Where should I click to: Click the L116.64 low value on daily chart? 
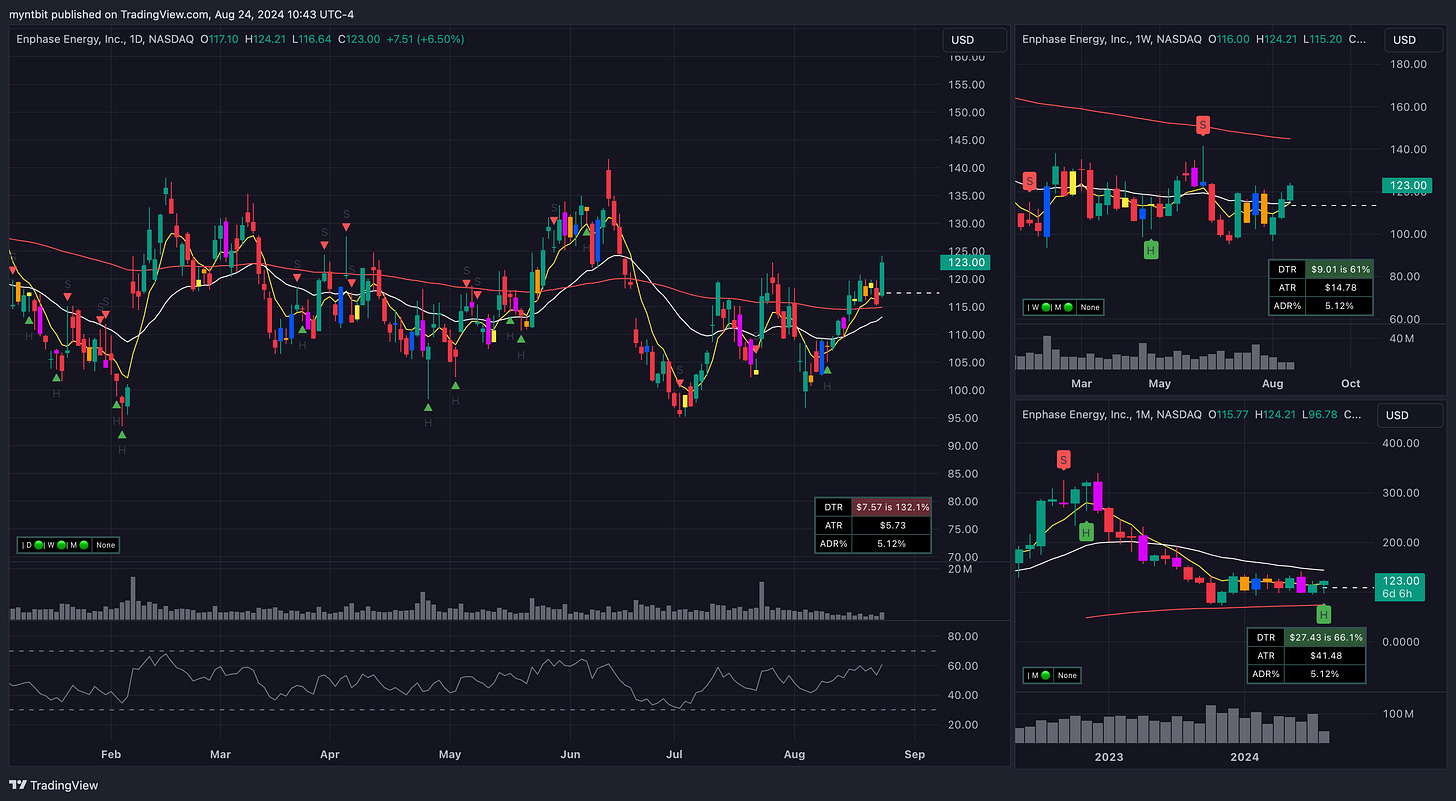311,39
